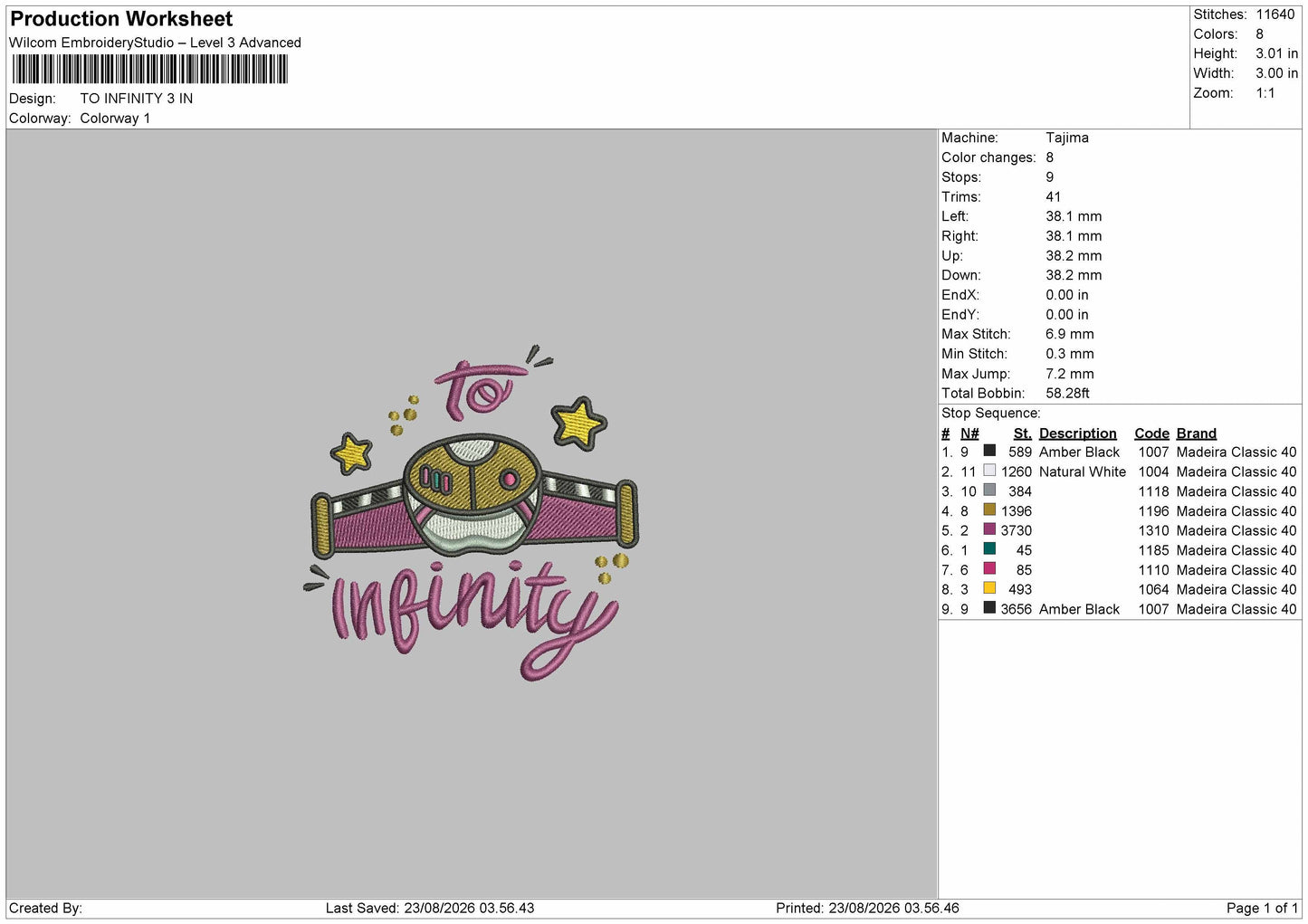Viewport: 1308px width, 924px height.
Task: Click 'Printed: 23/08/2026 03.56.46' footer text
Action: point(867,908)
